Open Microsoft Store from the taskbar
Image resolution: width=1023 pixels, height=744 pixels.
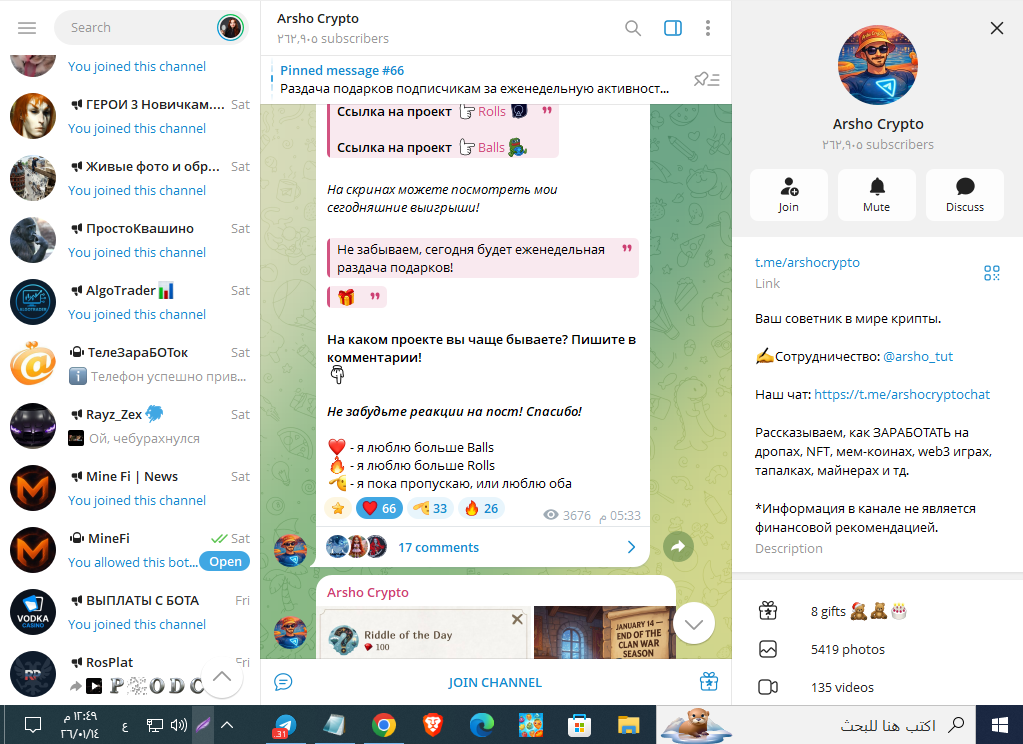pyautogui.click(x=579, y=725)
